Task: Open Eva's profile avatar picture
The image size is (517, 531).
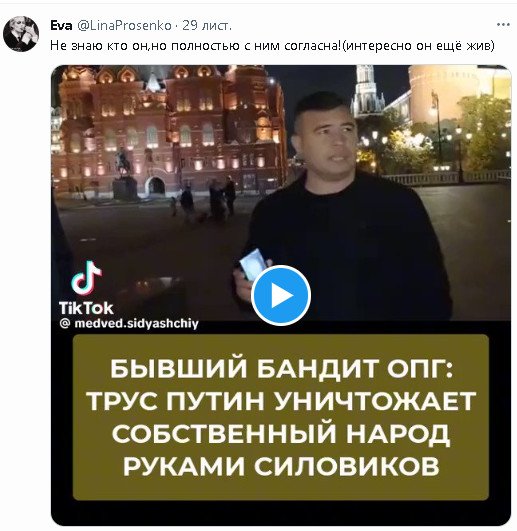Action: point(21,34)
